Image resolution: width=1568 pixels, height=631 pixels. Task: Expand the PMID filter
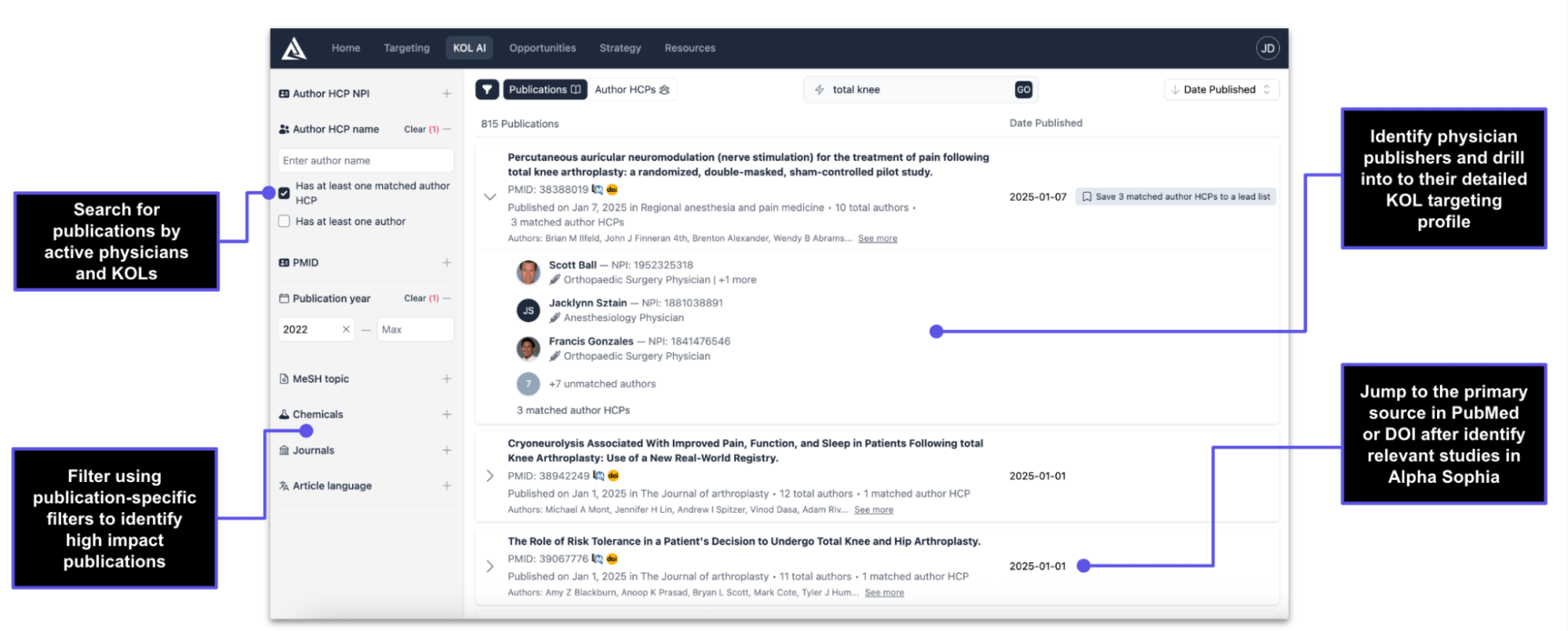(x=446, y=263)
